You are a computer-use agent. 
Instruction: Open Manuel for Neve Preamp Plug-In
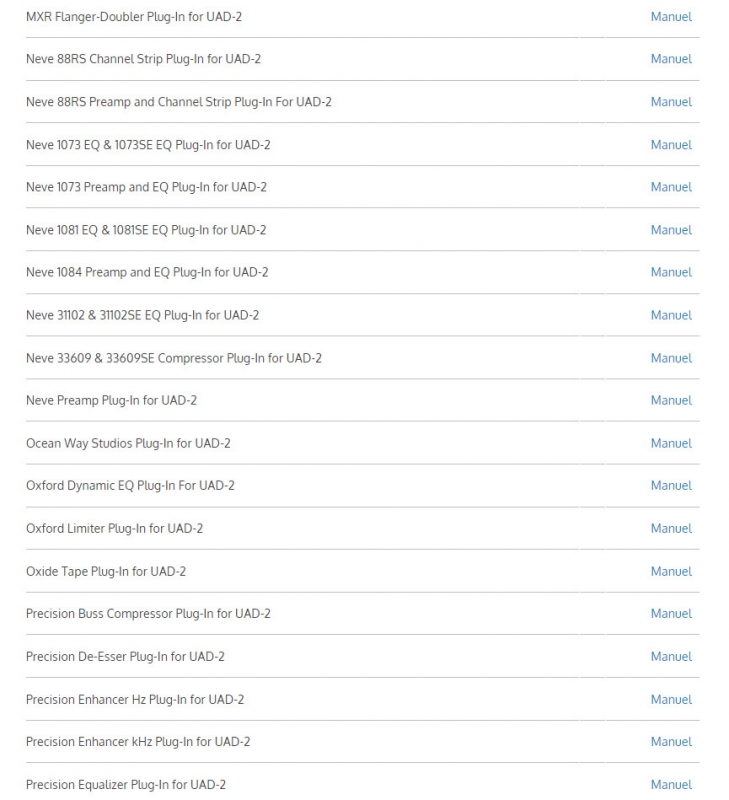point(670,400)
